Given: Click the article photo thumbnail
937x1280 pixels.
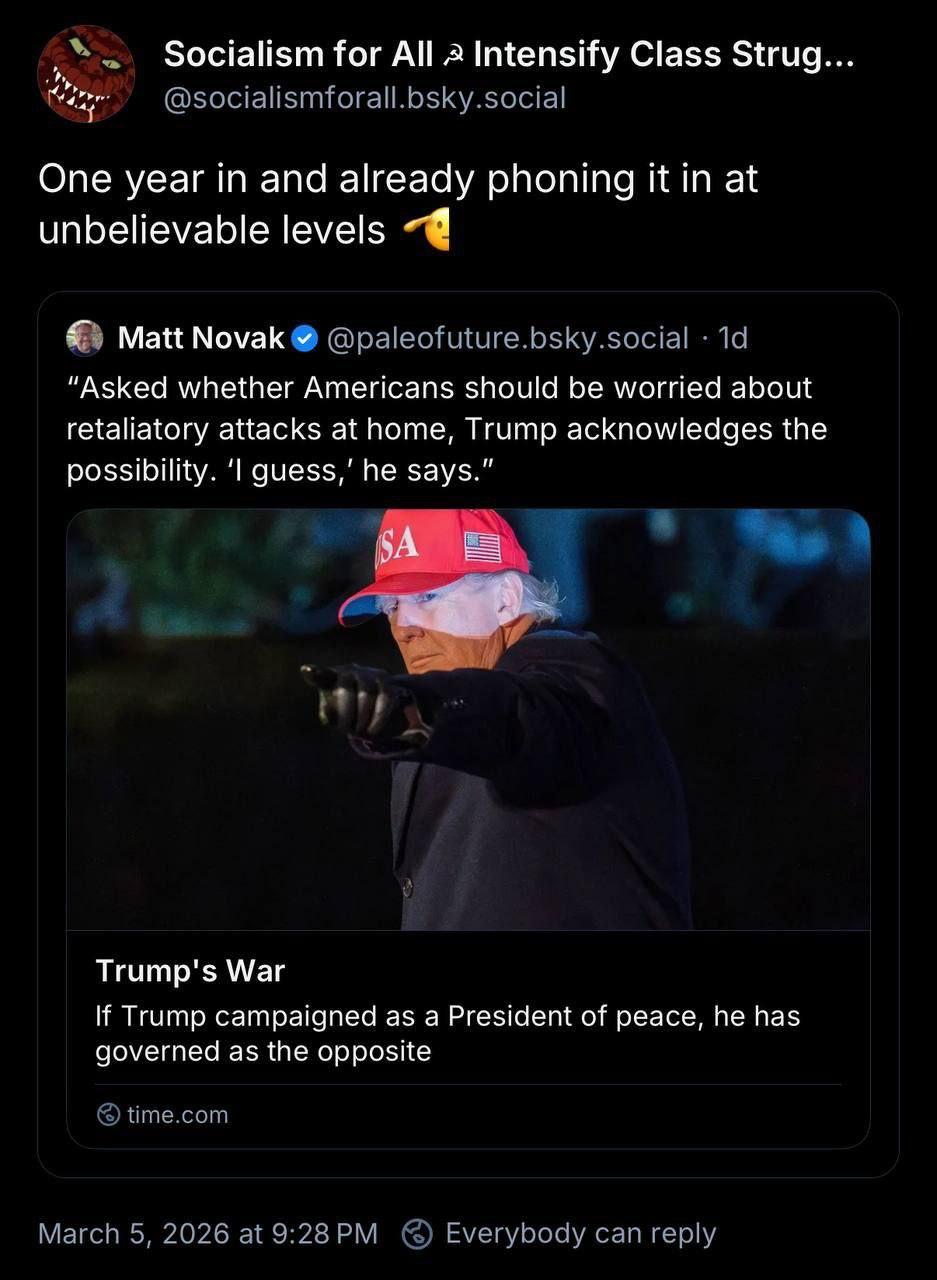Looking at the screenshot, I should 468,719.
